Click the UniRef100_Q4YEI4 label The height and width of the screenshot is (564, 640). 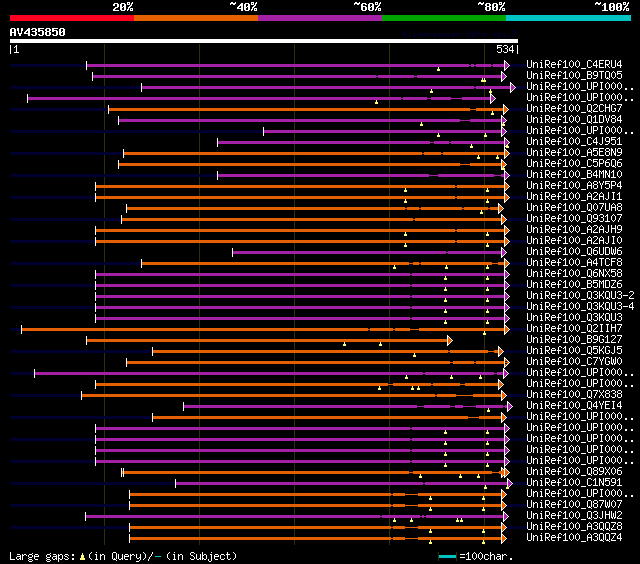click(x=574, y=406)
